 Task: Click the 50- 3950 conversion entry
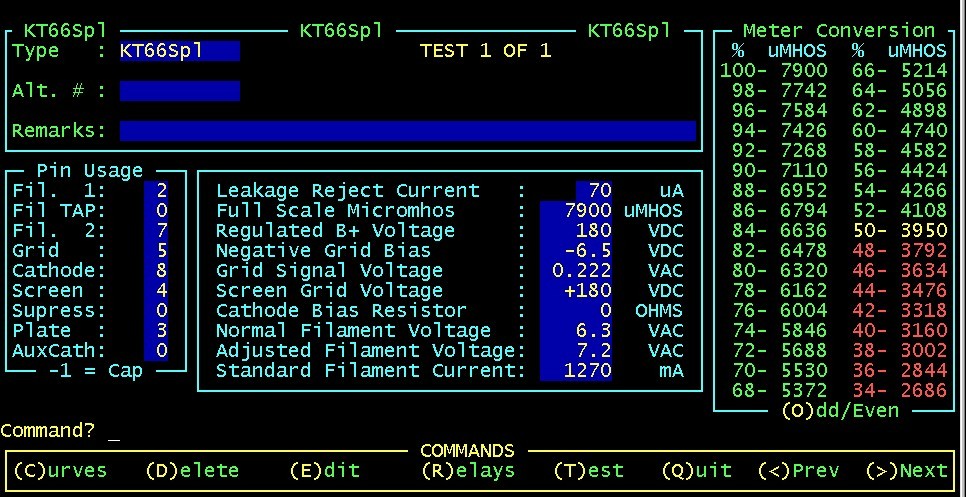coord(900,230)
